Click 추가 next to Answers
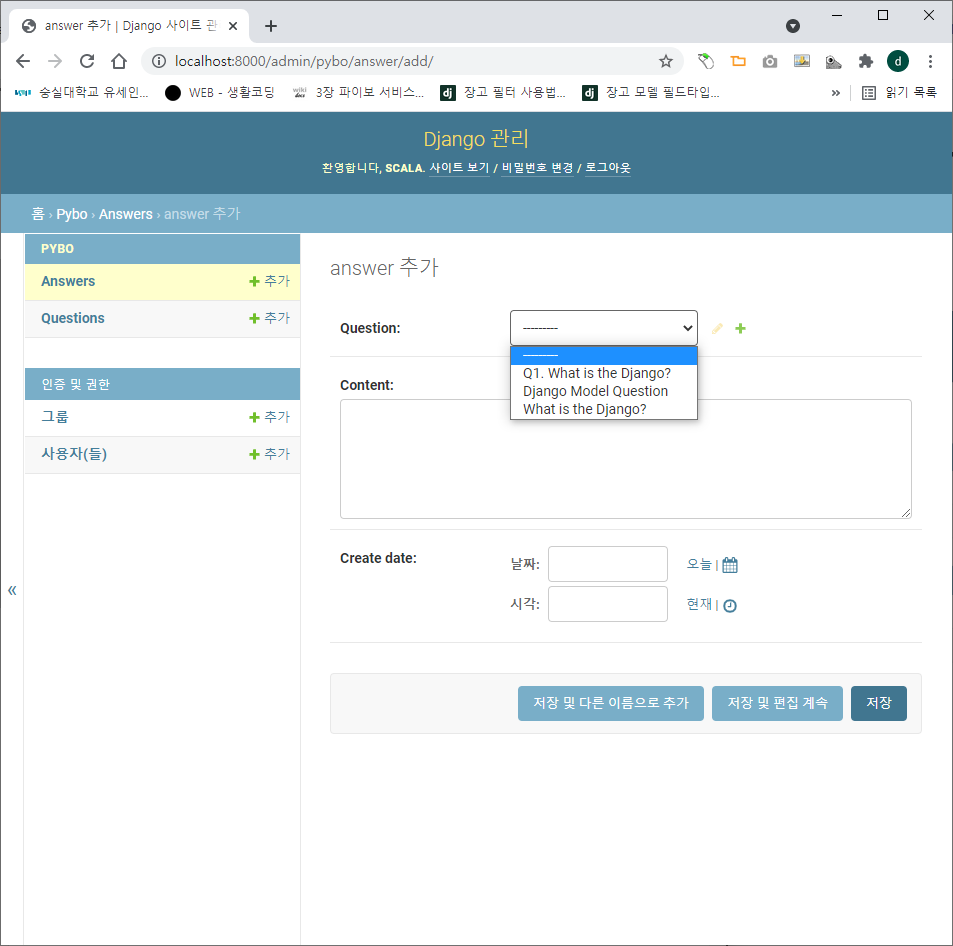 (270, 281)
